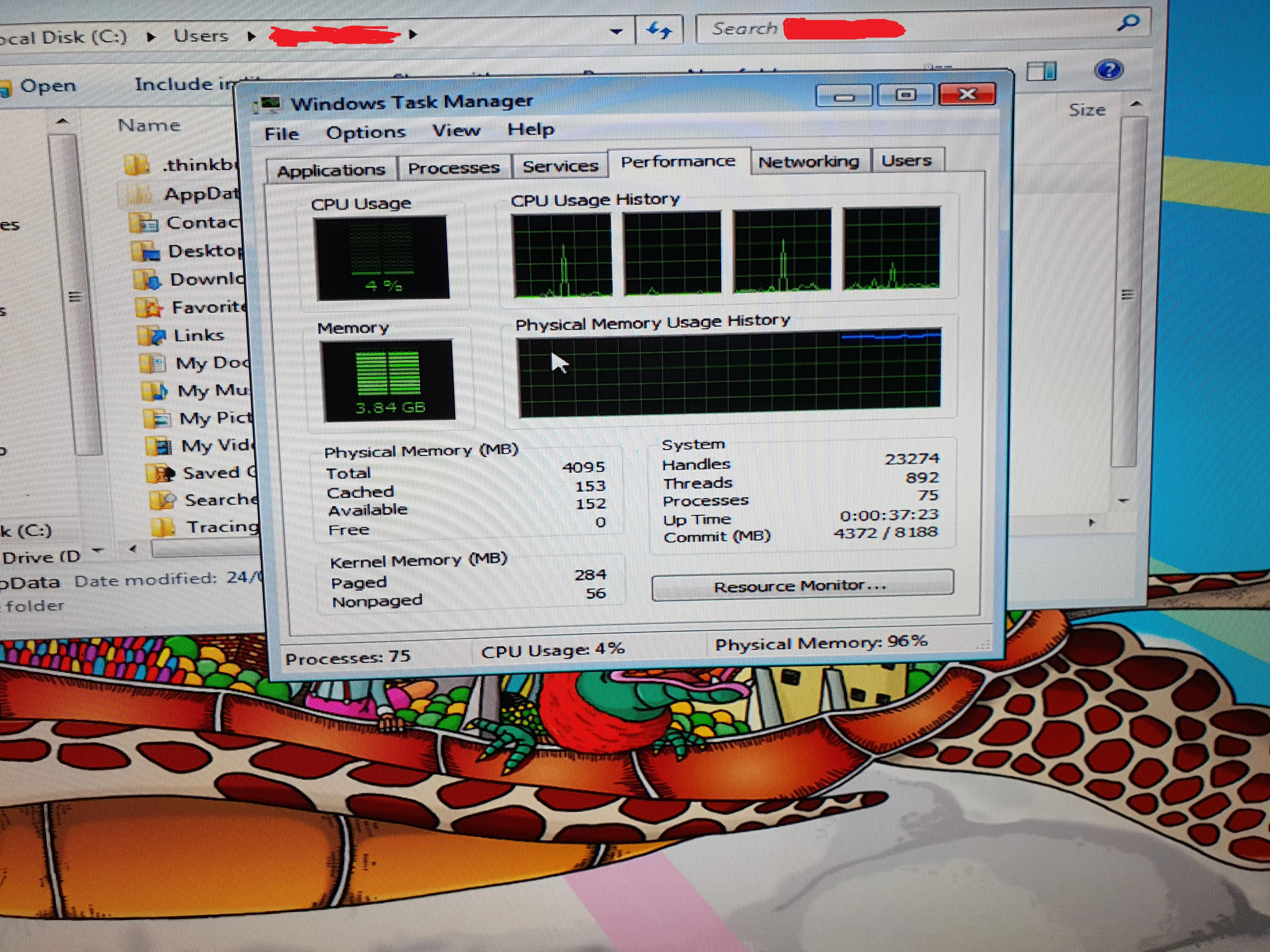Screen dimensions: 1270x952
Task: Select the Downloads folder icon
Action: point(148,280)
